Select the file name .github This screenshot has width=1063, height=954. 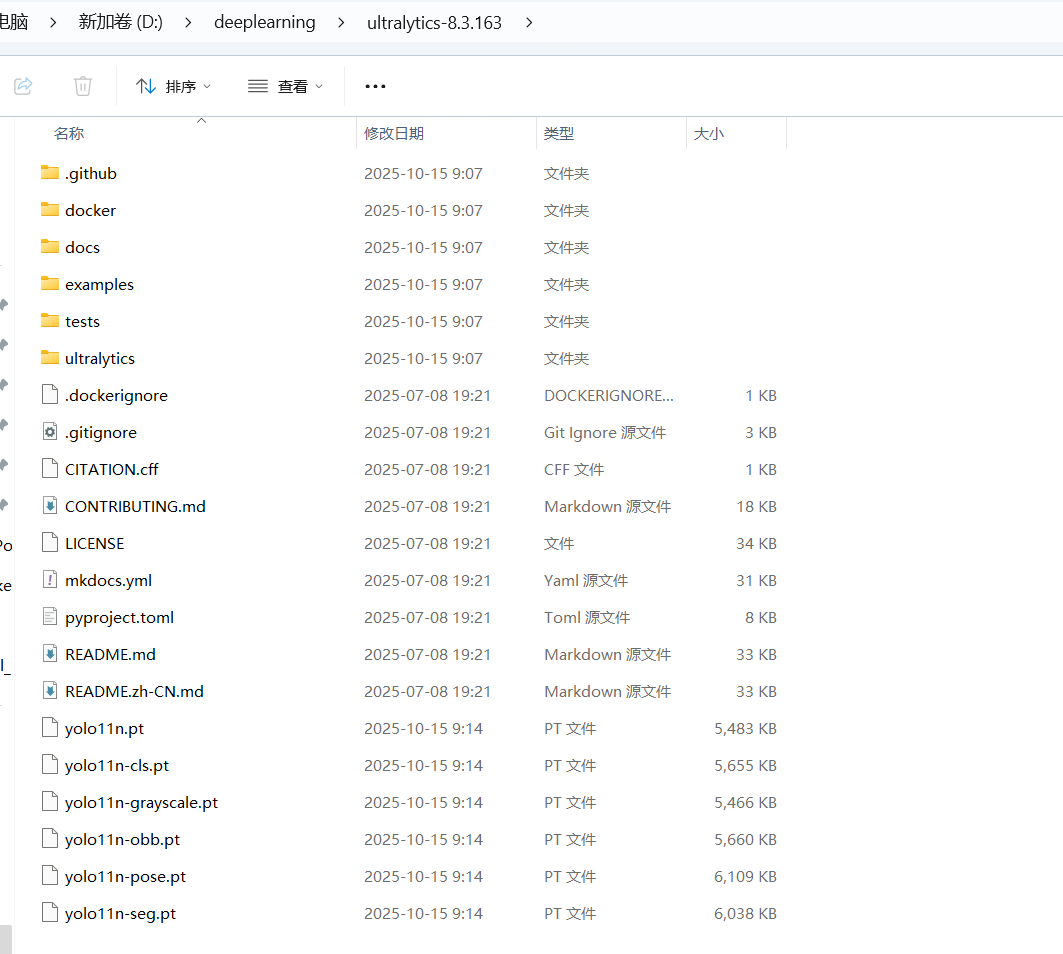[91, 174]
